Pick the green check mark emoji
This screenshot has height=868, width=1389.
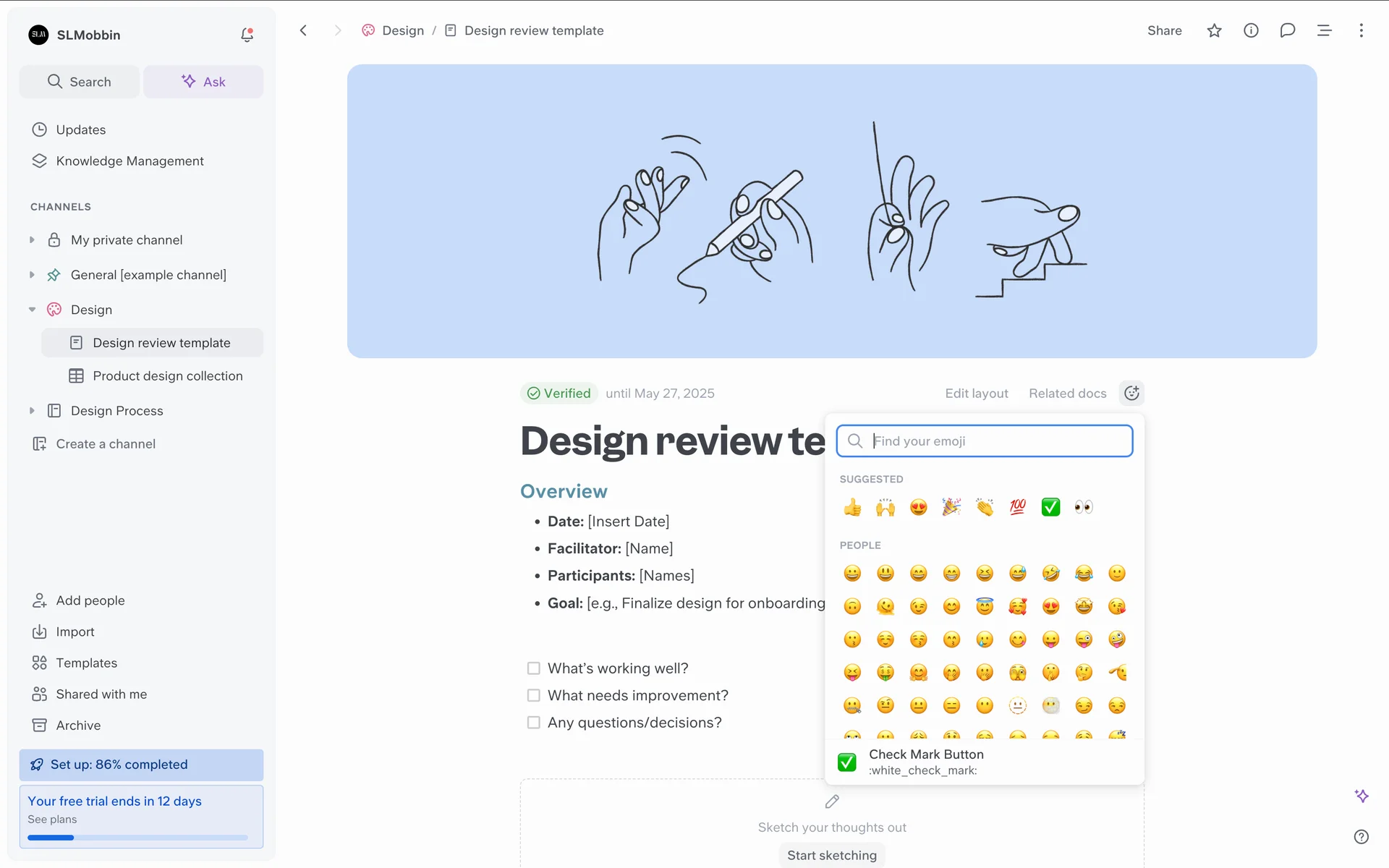pyautogui.click(x=1050, y=507)
